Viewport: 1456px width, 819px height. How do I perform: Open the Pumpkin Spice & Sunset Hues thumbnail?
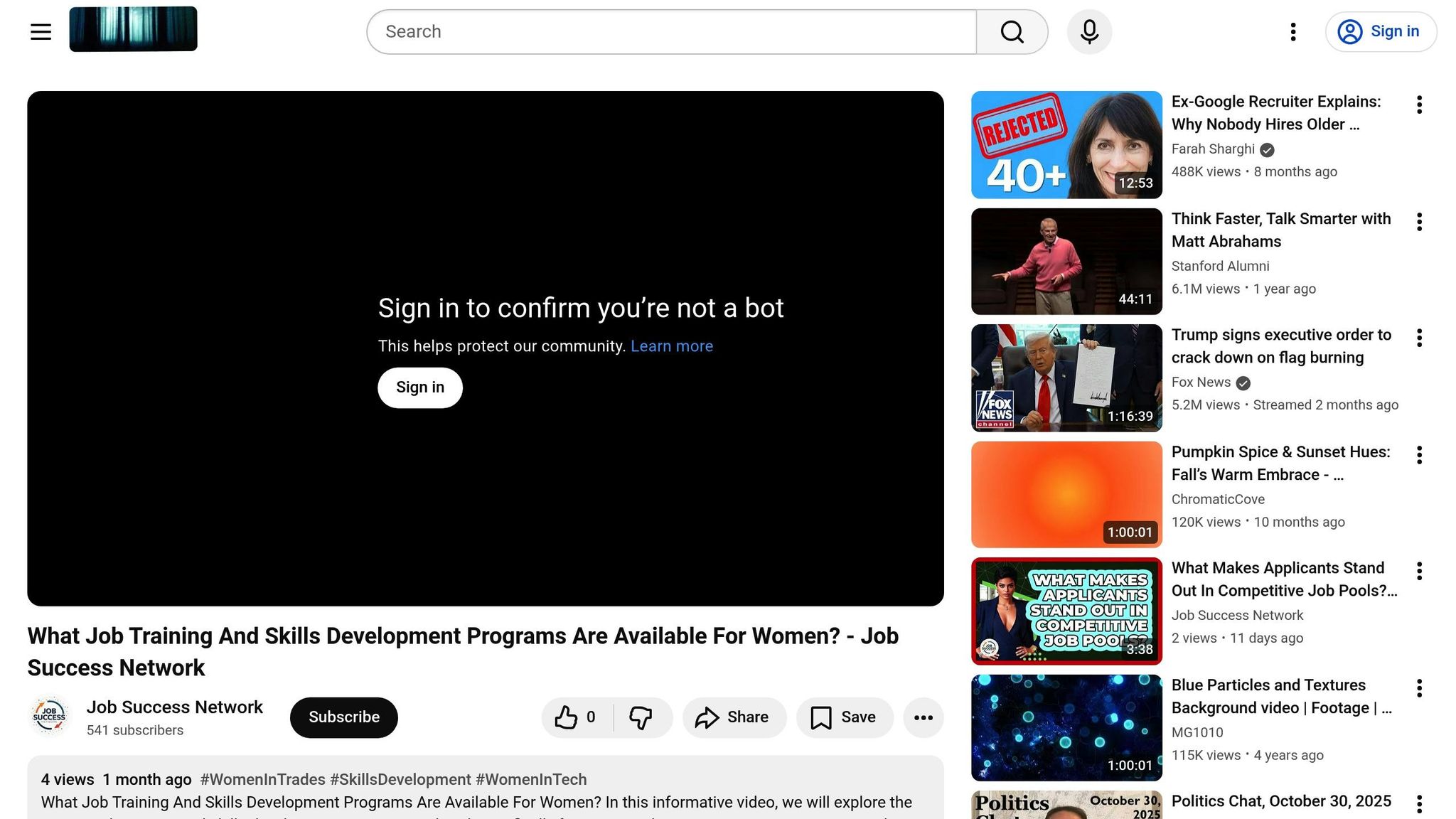(x=1065, y=493)
